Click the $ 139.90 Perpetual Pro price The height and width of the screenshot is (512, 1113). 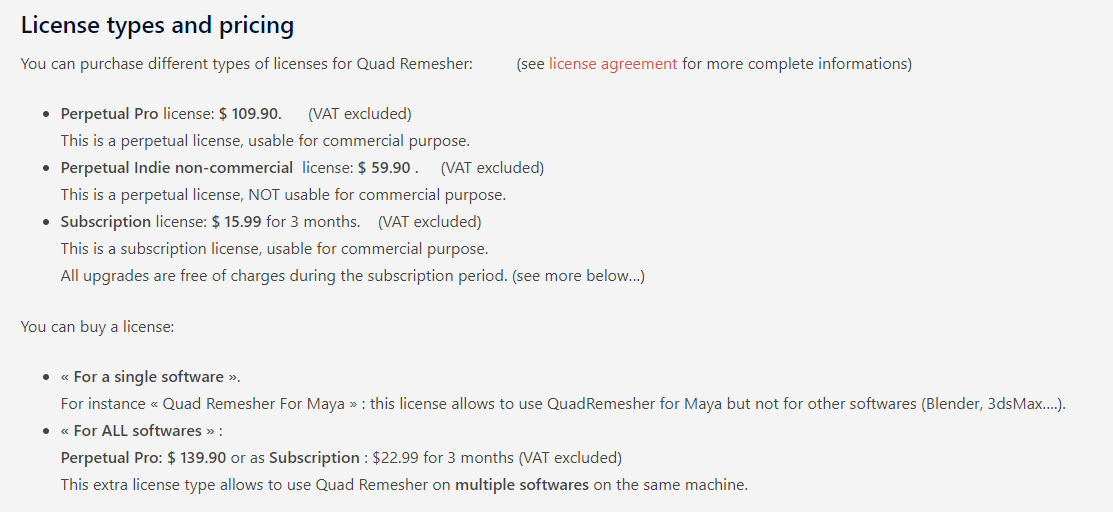coord(197,457)
